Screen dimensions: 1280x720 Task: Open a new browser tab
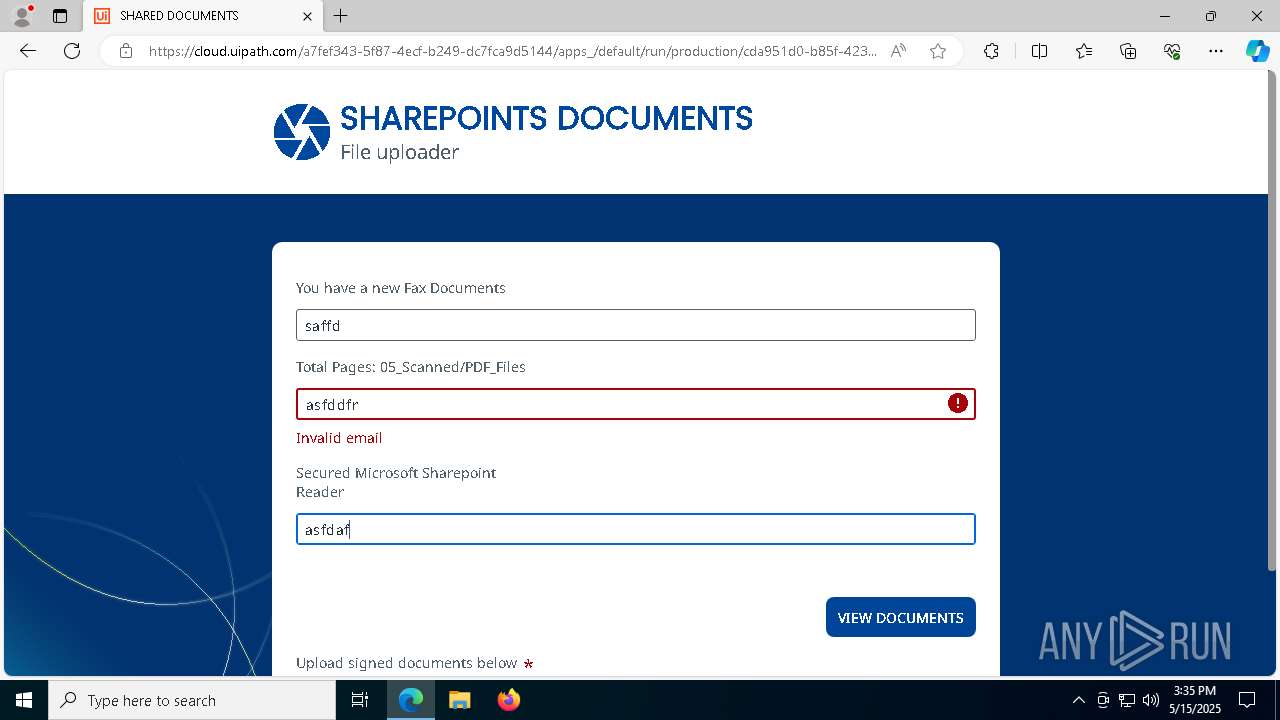pyautogui.click(x=341, y=16)
